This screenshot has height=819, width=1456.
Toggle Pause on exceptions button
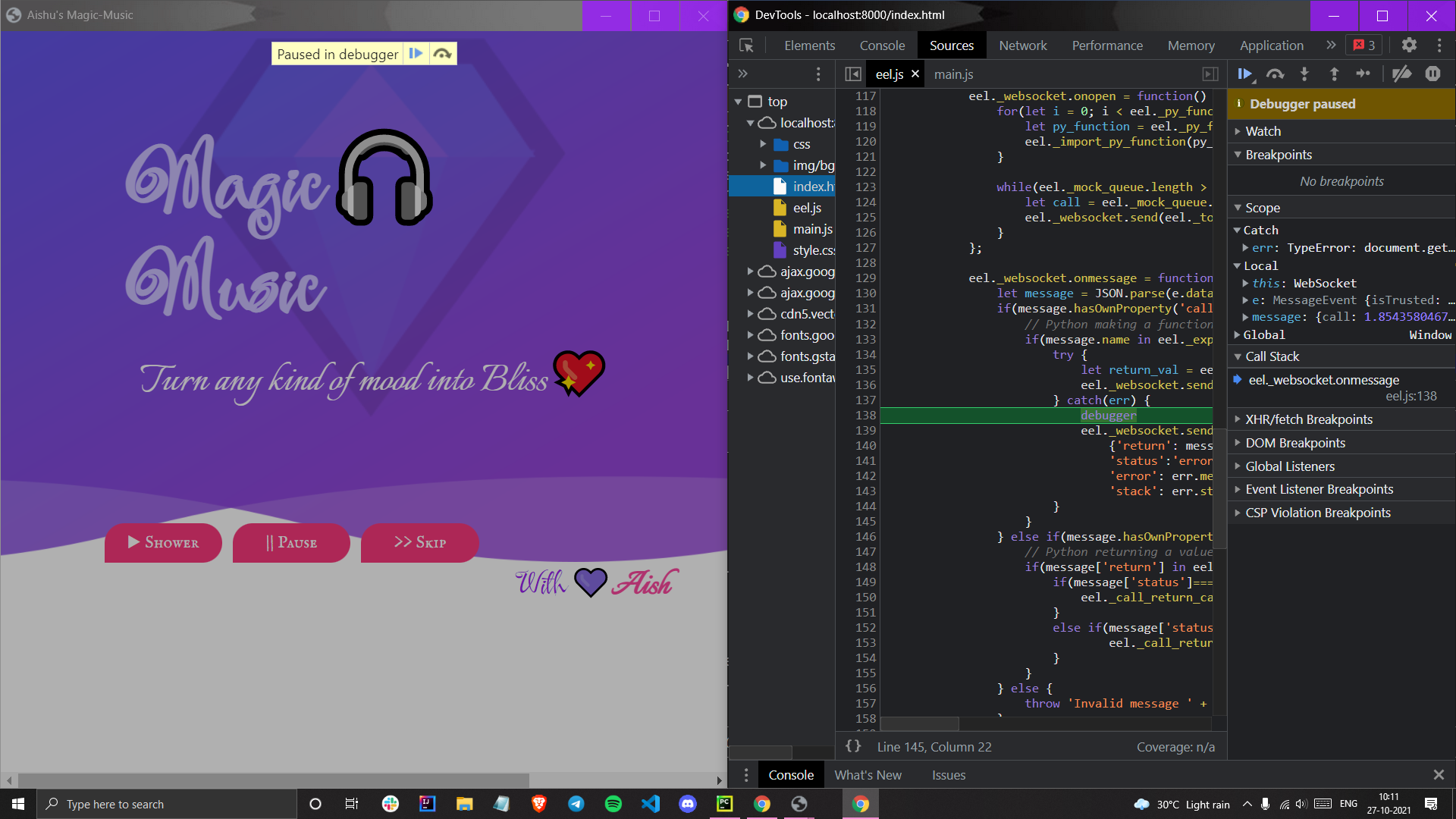(x=1432, y=74)
